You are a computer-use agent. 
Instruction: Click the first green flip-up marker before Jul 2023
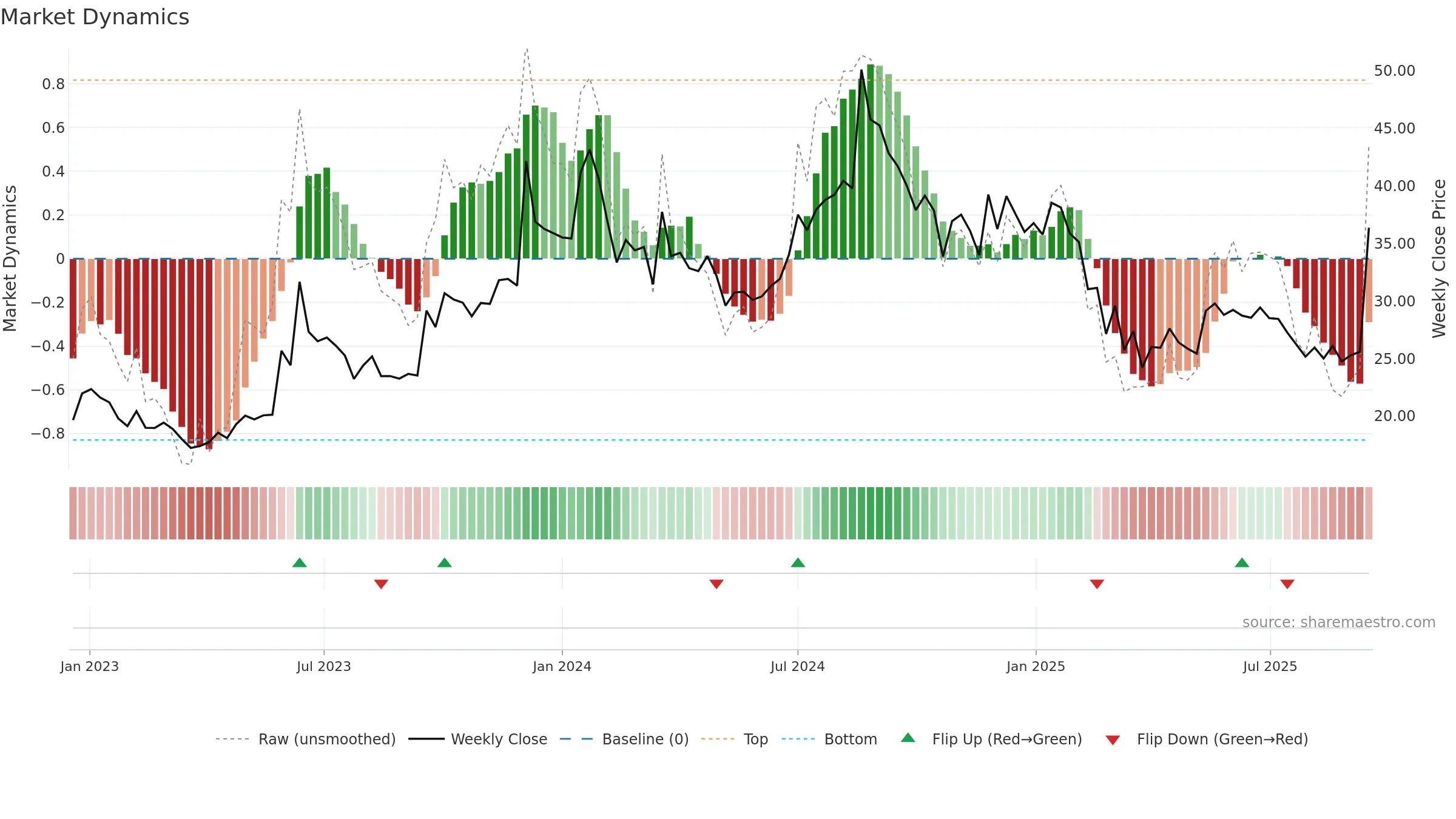[x=300, y=562]
